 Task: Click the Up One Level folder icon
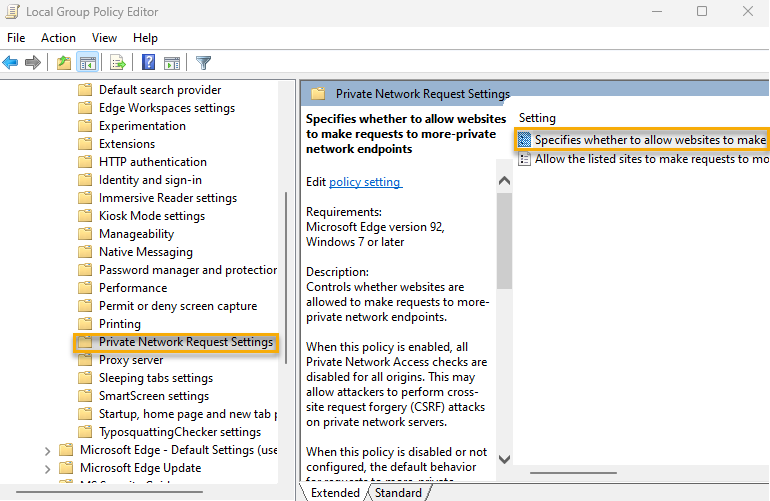click(x=64, y=63)
